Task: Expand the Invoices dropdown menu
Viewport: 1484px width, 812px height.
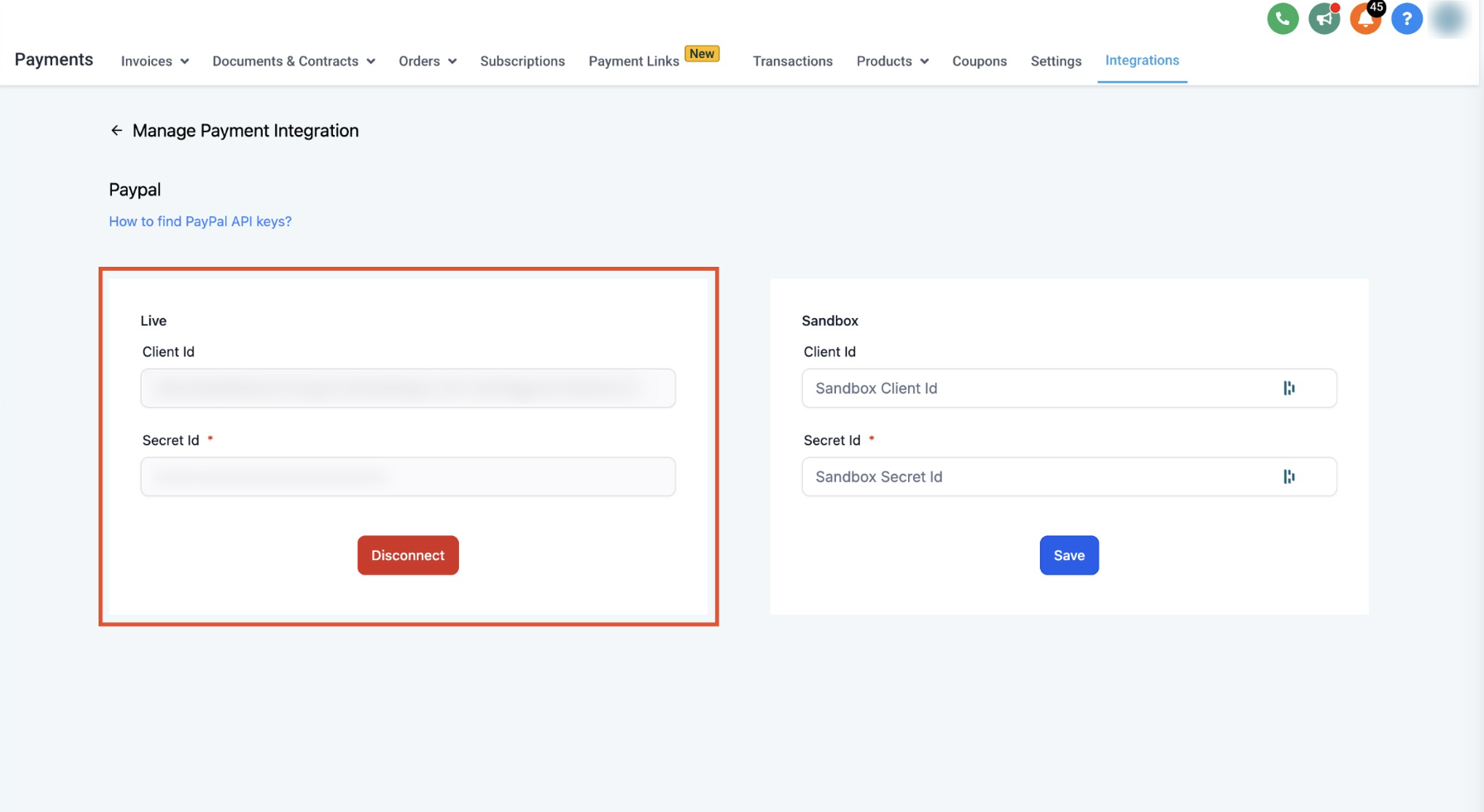Action: pyautogui.click(x=155, y=61)
